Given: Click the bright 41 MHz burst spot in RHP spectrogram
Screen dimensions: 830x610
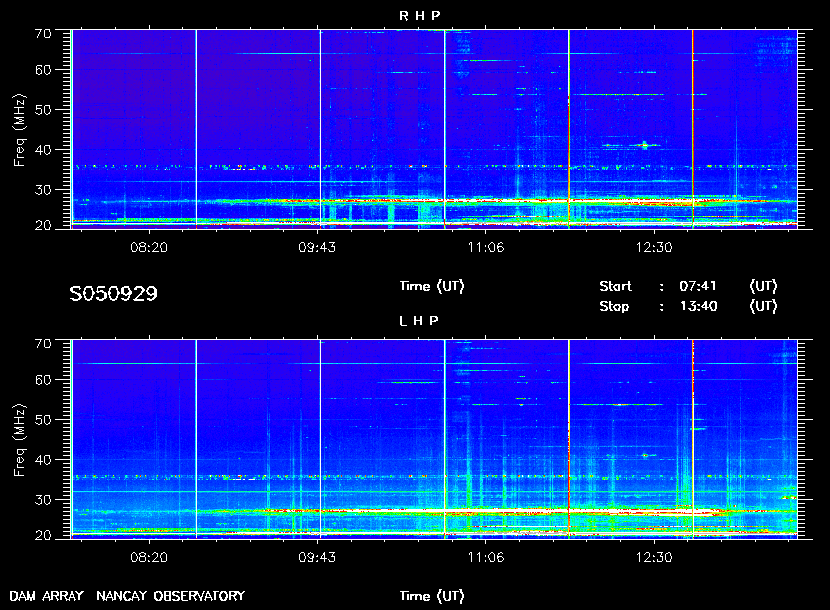Looking at the screenshot, I should [x=645, y=145].
